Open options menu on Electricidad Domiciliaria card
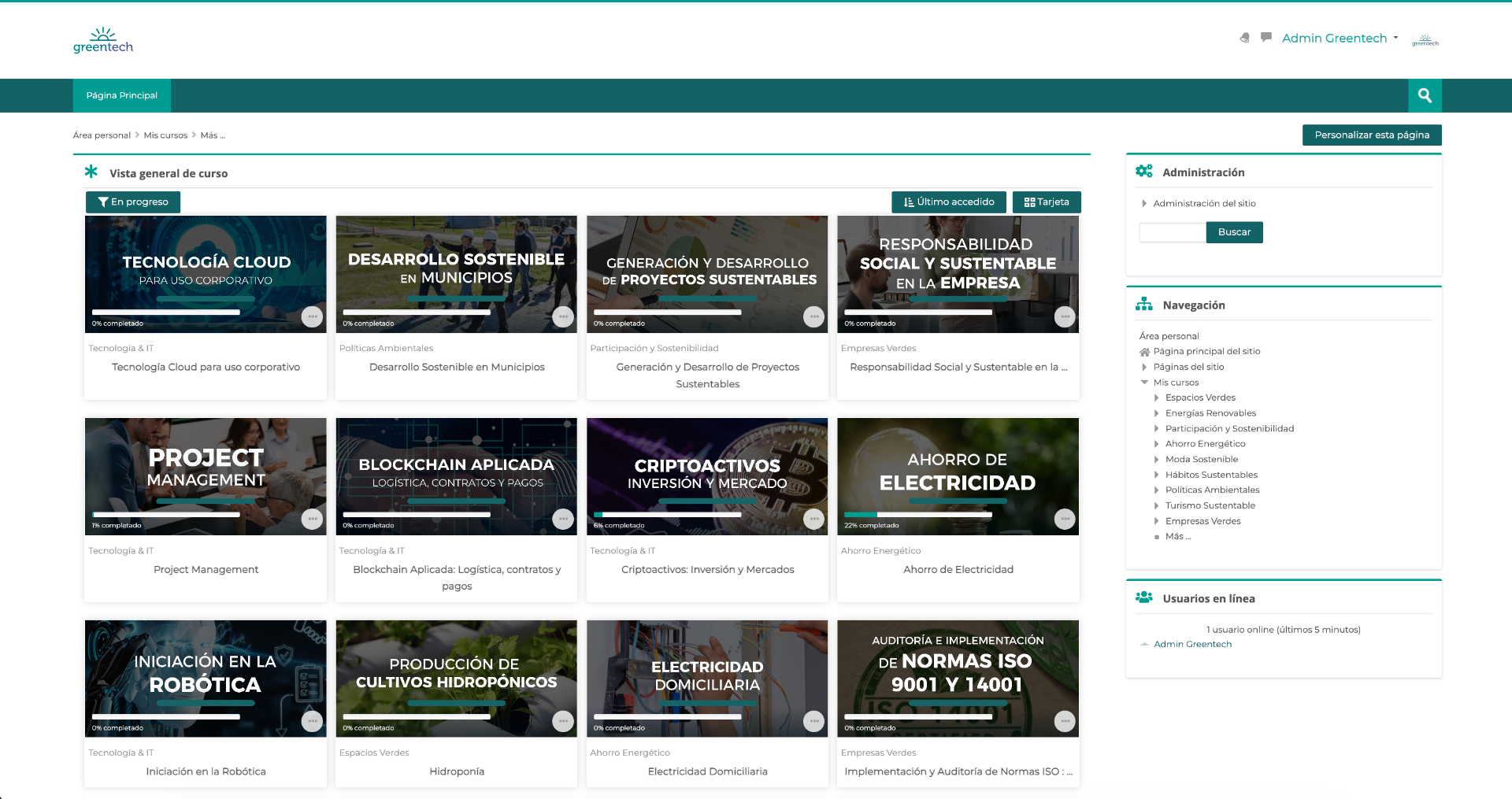Screen dimensions: 1512x799 pos(813,721)
